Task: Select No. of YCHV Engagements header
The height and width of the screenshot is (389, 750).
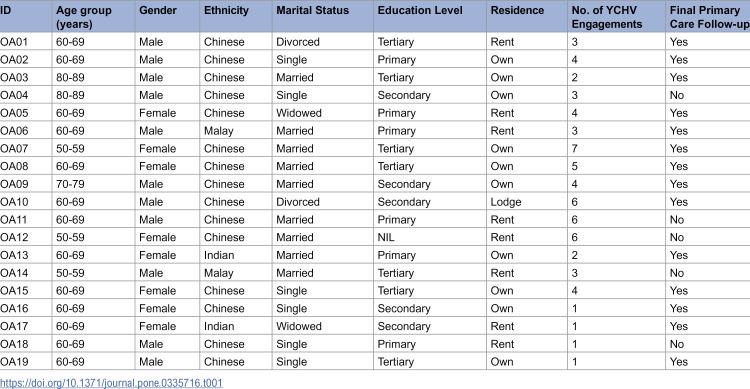Action: click(x=617, y=17)
